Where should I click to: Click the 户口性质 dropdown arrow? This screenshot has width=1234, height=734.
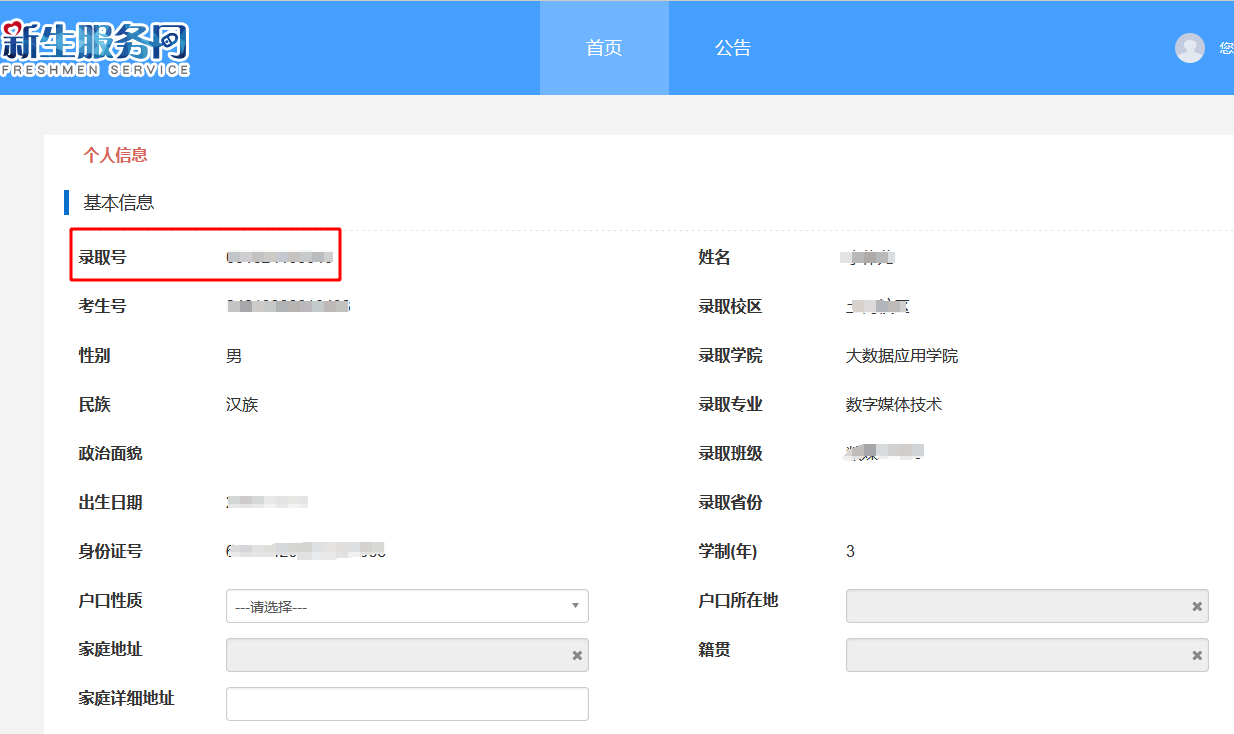(575, 606)
